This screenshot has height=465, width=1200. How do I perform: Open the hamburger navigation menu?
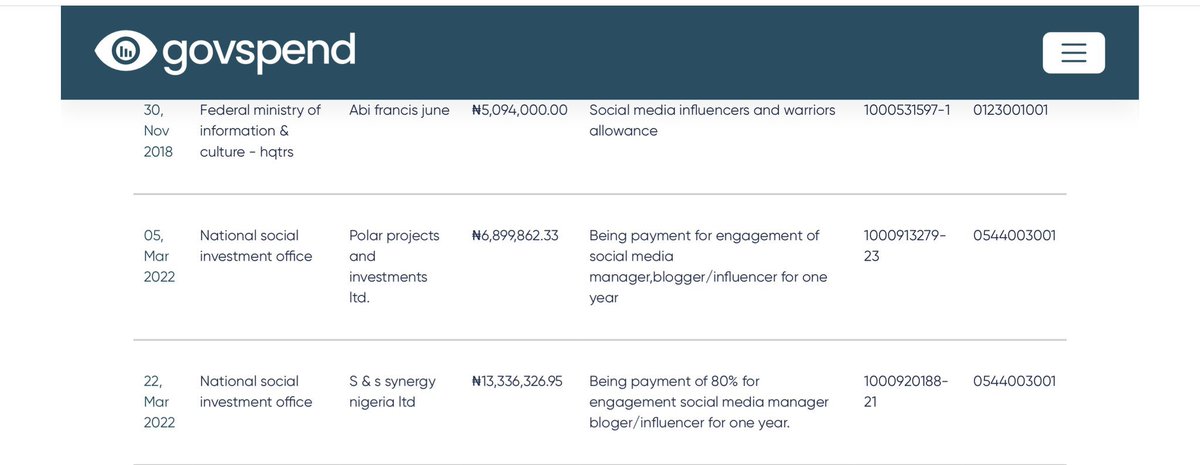click(1073, 53)
